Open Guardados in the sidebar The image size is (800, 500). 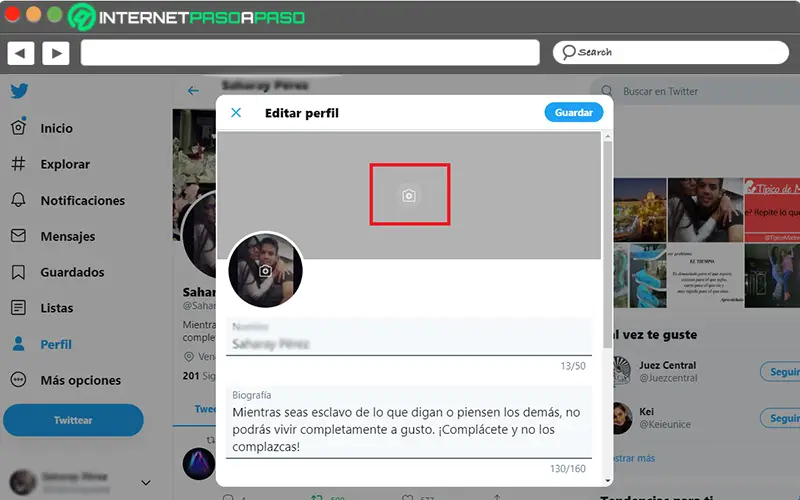(72, 272)
